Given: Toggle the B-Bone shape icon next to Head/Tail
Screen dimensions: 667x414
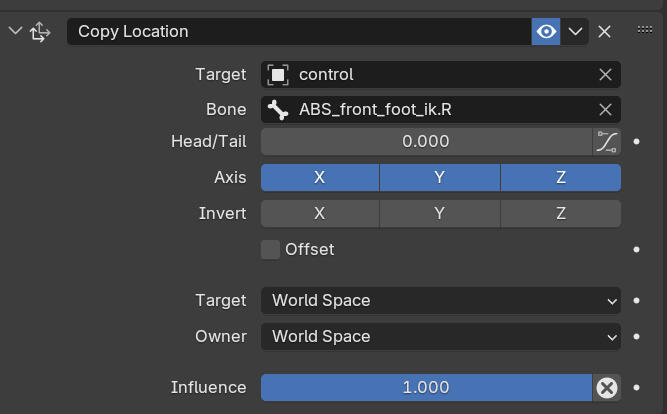Looking at the screenshot, I should click(606, 141).
